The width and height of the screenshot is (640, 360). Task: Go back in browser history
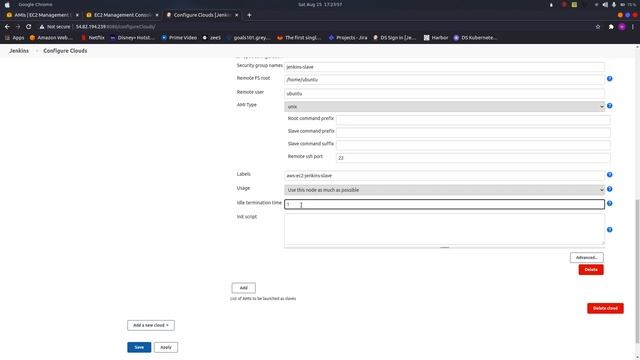(7, 27)
